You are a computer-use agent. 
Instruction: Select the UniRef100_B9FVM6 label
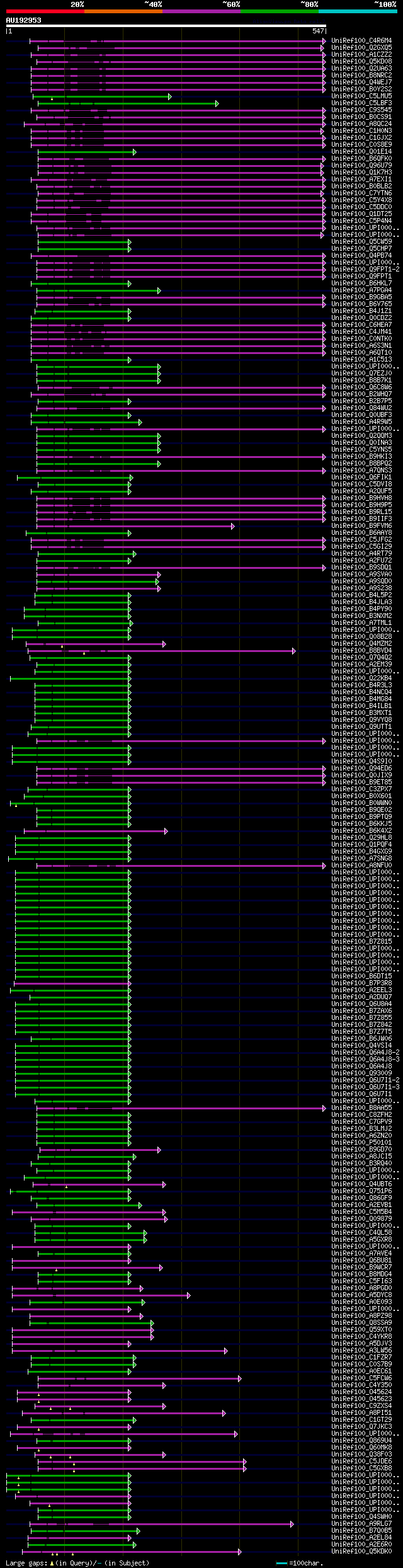(x=361, y=526)
